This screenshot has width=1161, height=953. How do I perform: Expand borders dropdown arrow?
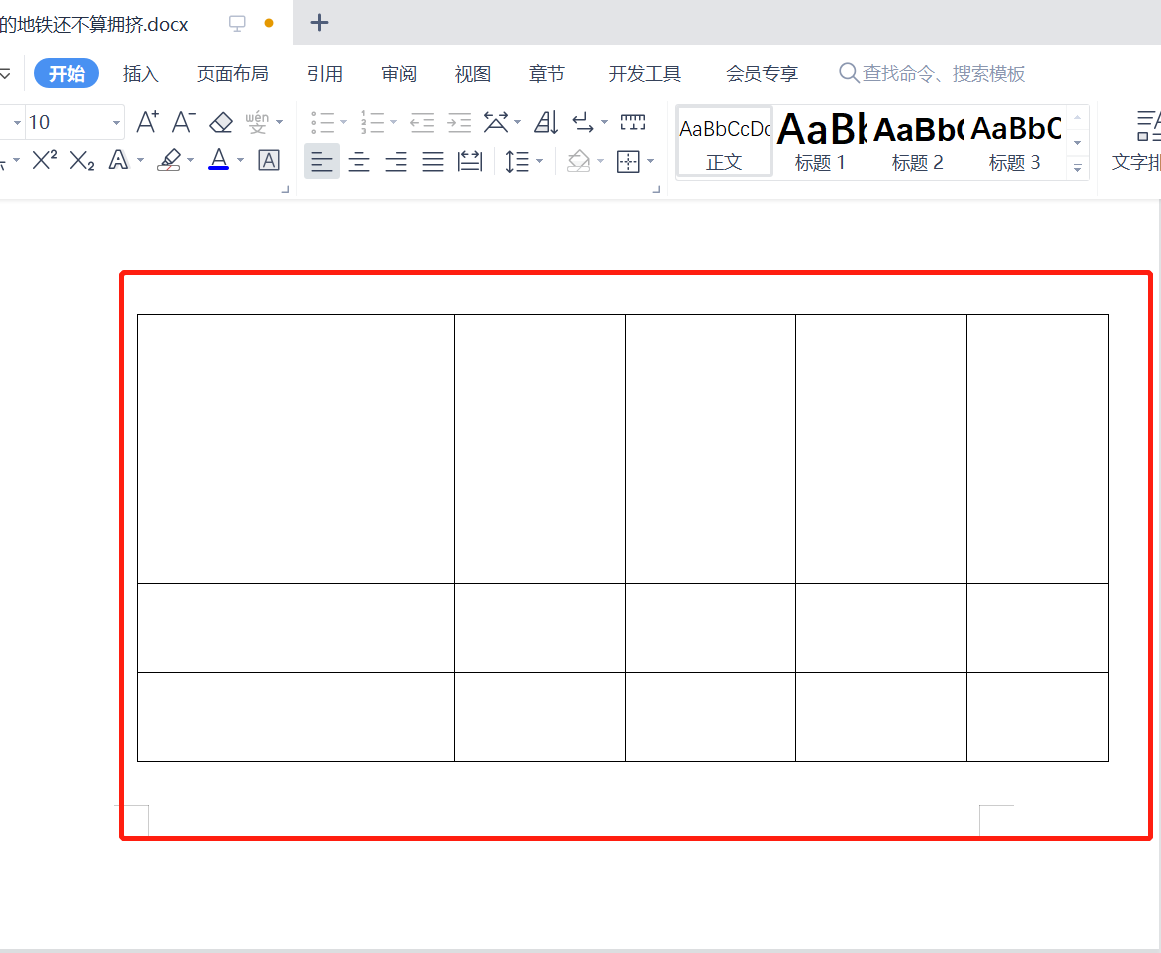(650, 161)
